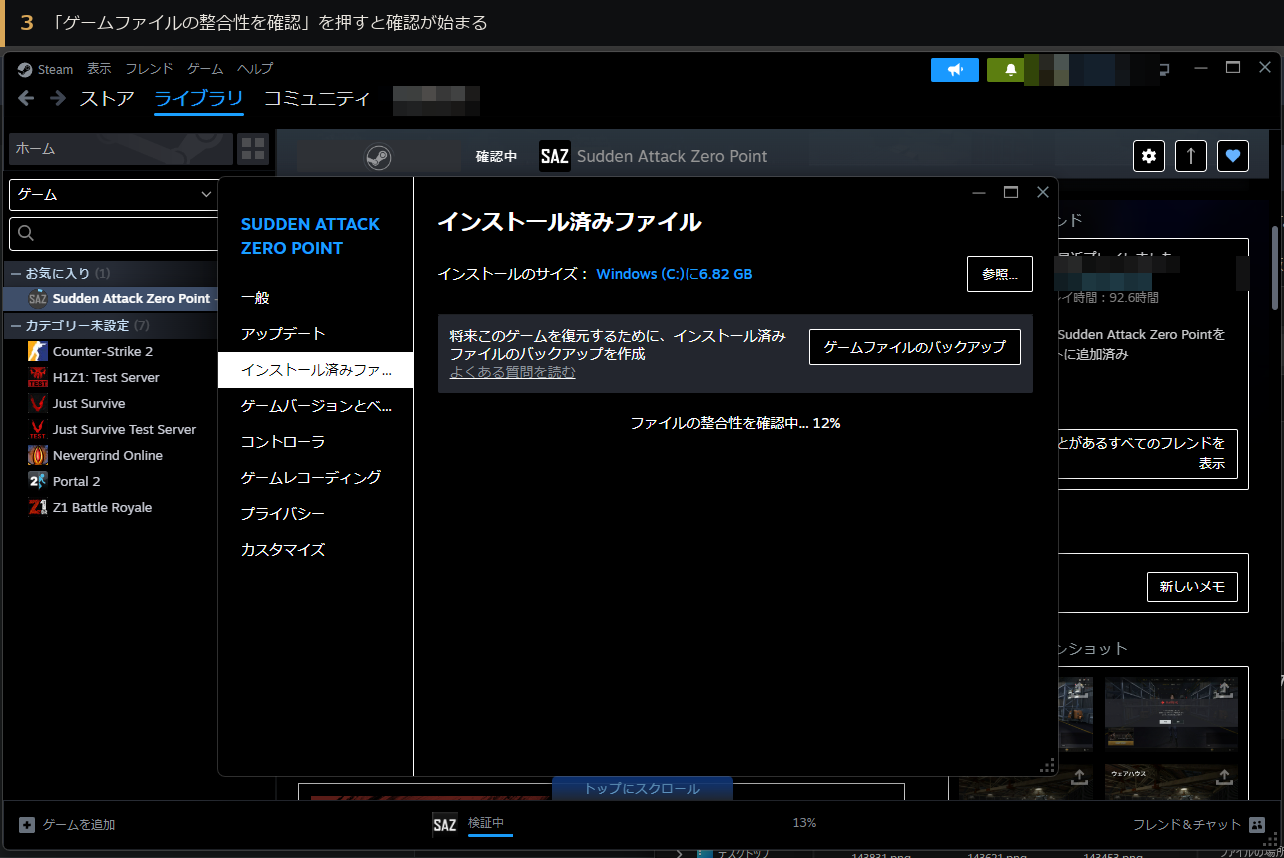1284x858 pixels.
Task: Click the Steam logo in the menu bar
Action: [x=25, y=69]
